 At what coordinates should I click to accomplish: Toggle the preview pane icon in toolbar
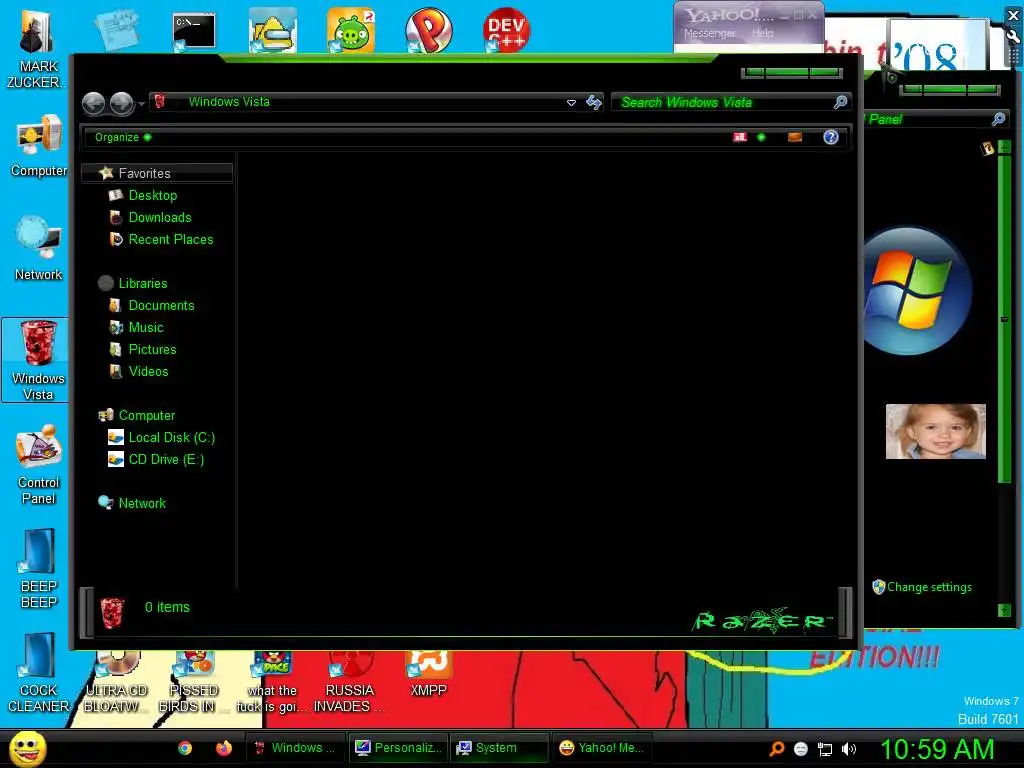point(795,137)
